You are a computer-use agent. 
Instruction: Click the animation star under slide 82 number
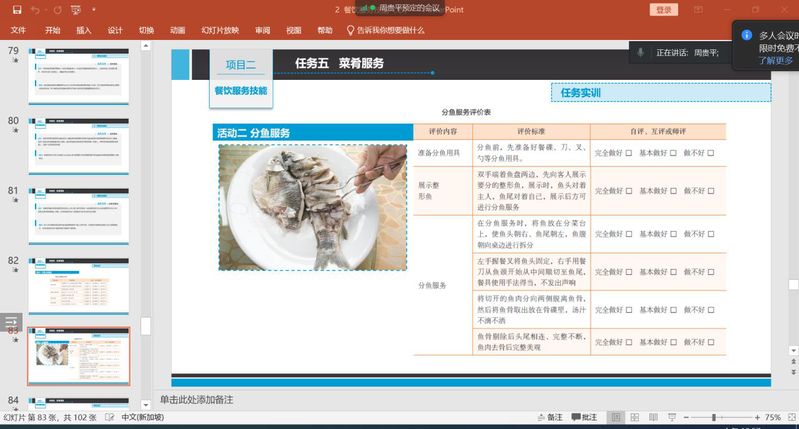tap(15, 270)
